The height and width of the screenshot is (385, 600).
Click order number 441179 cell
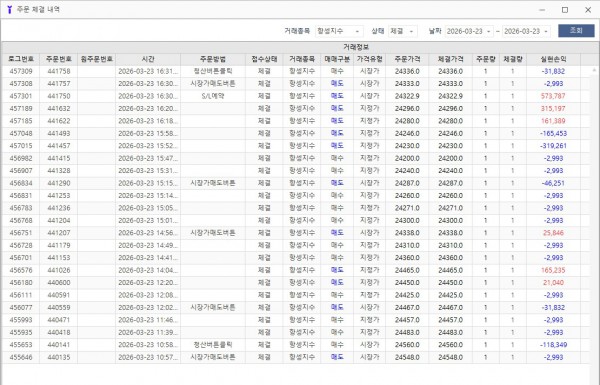coord(59,245)
